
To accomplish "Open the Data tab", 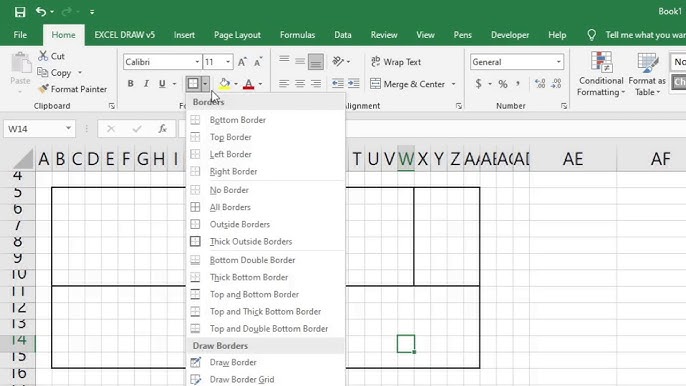I will click(x=343, y=35).
